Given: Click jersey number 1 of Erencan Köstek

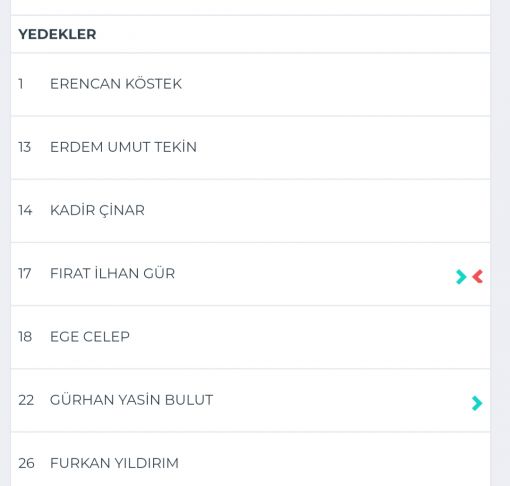Looking at the screenshot, I should pyautogui.click(x=21, y=84).
